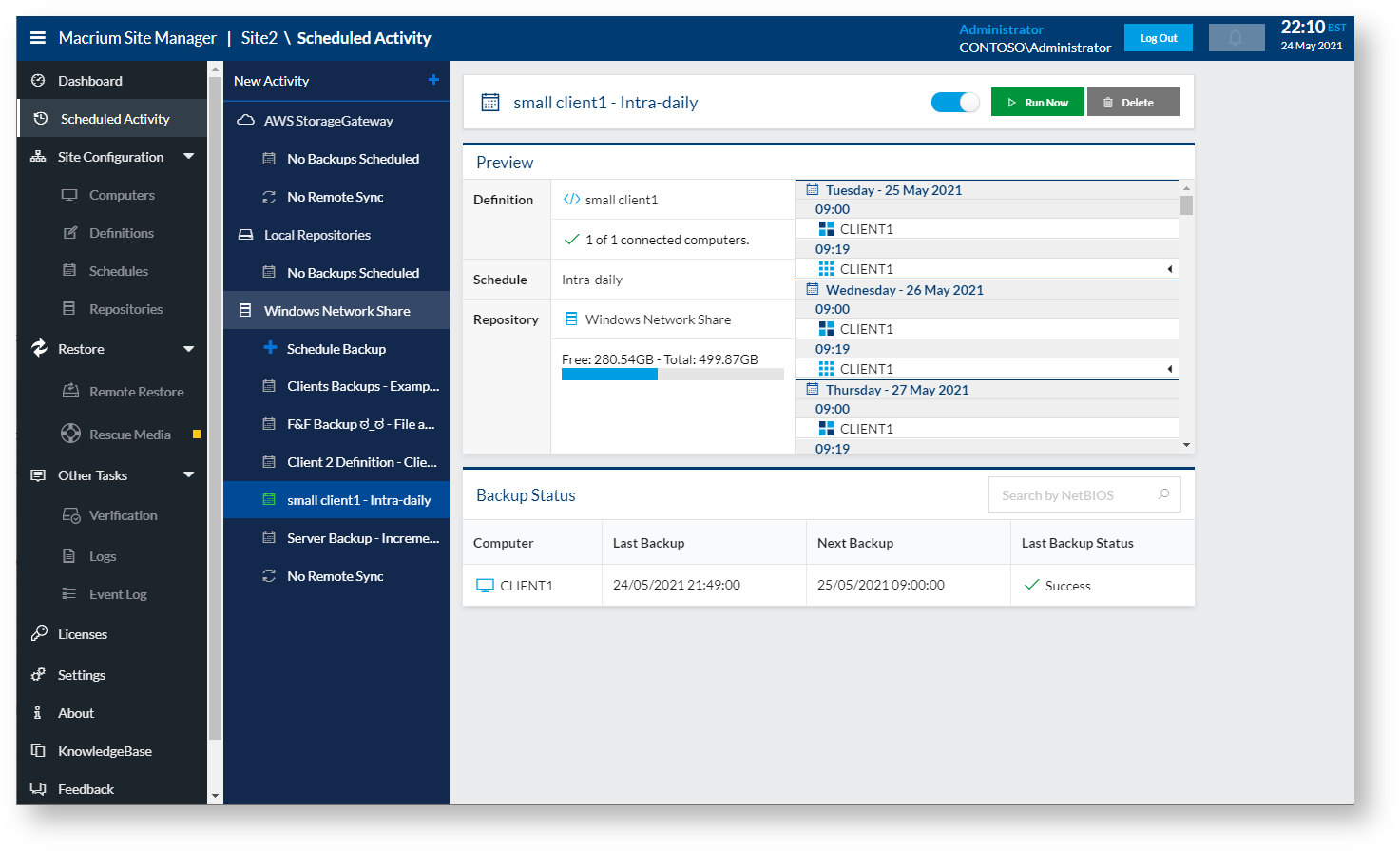Click the search magnifier icon in Backup Status

click(x=1163, y=494)
